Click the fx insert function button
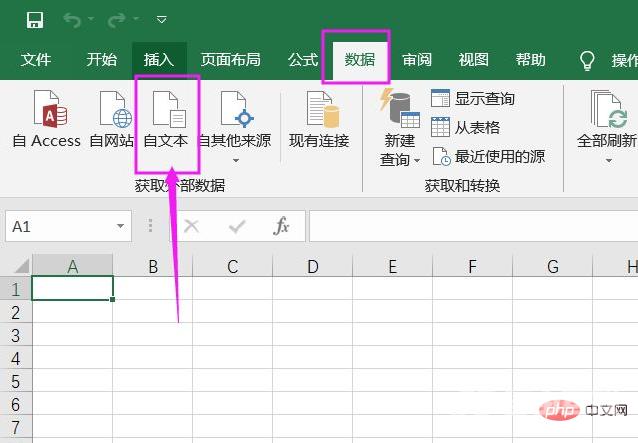638x443 pixels. [x=282, y=227]
